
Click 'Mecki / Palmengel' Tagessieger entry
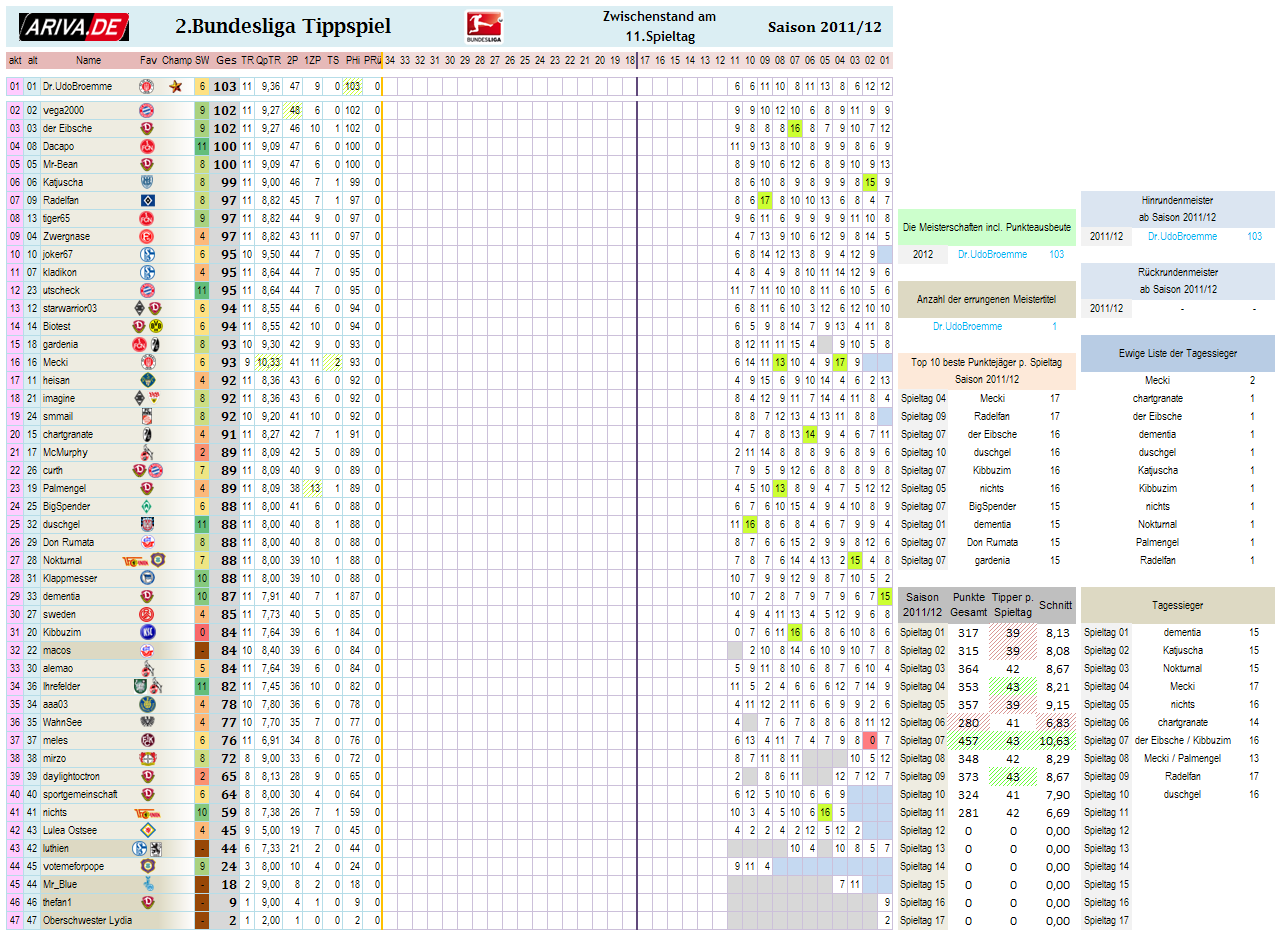coord(1183,758)
